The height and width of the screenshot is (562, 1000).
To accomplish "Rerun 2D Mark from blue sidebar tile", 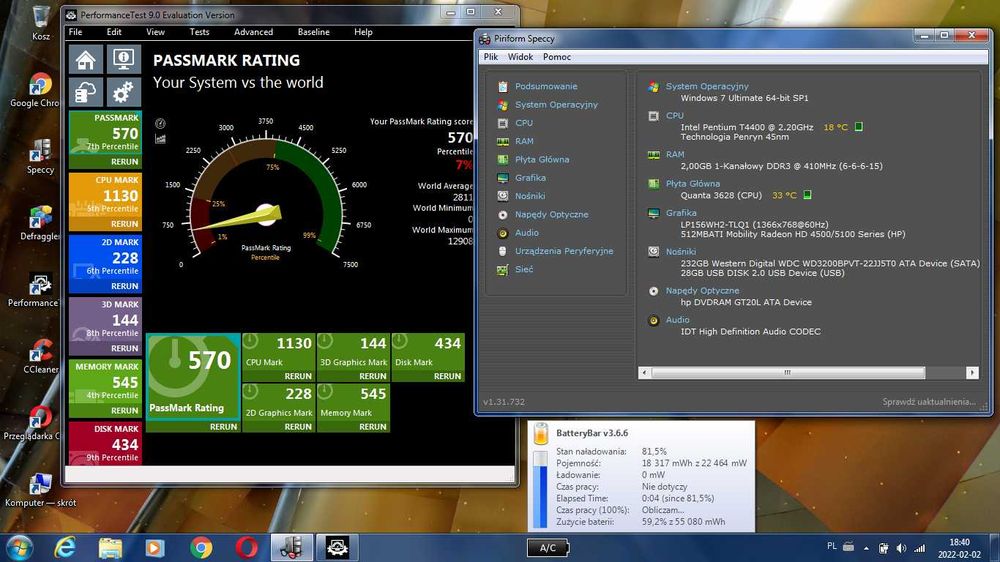I will point(124,286).
